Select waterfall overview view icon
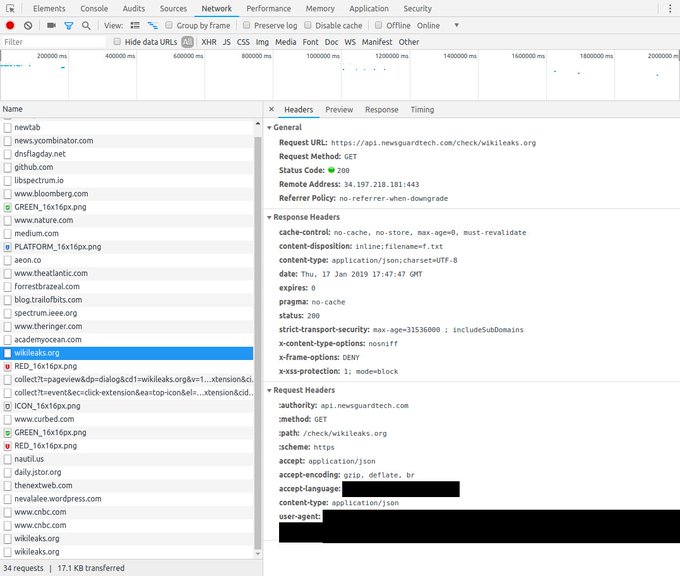Viewport: 680px width, 576px height. click(x=153, y=26)
